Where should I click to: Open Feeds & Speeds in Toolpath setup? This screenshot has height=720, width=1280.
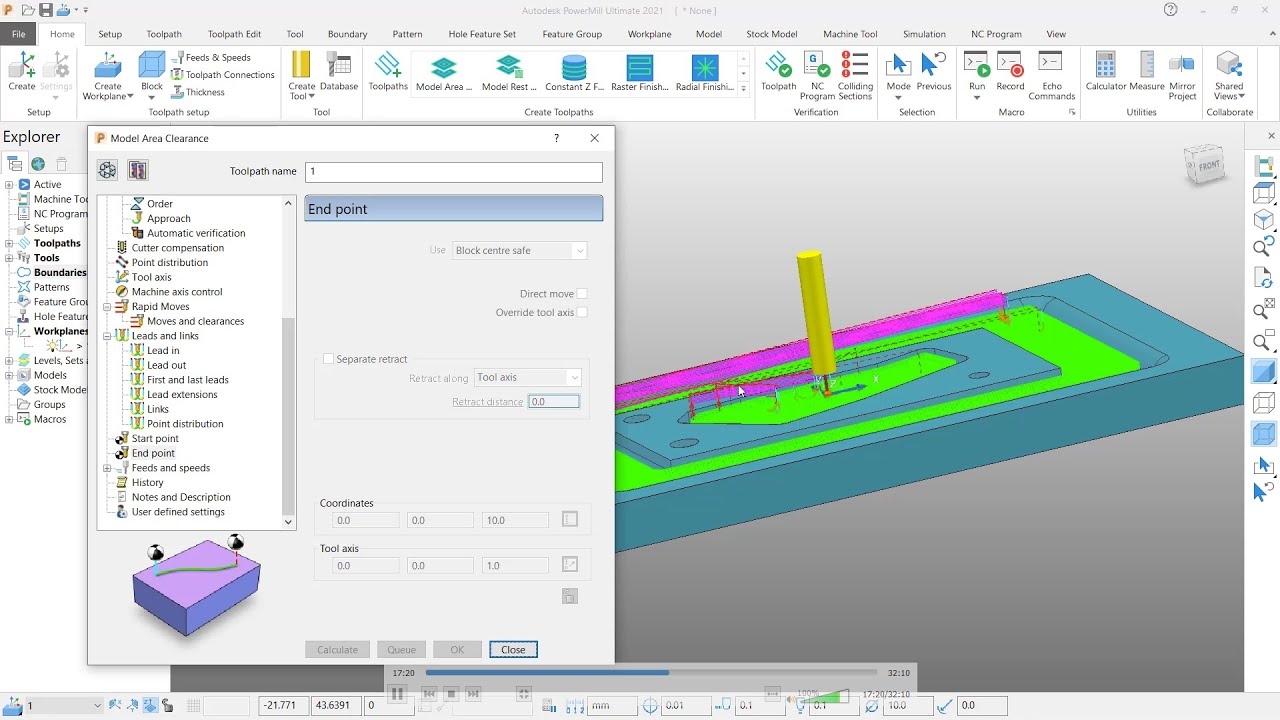(211, 58)
